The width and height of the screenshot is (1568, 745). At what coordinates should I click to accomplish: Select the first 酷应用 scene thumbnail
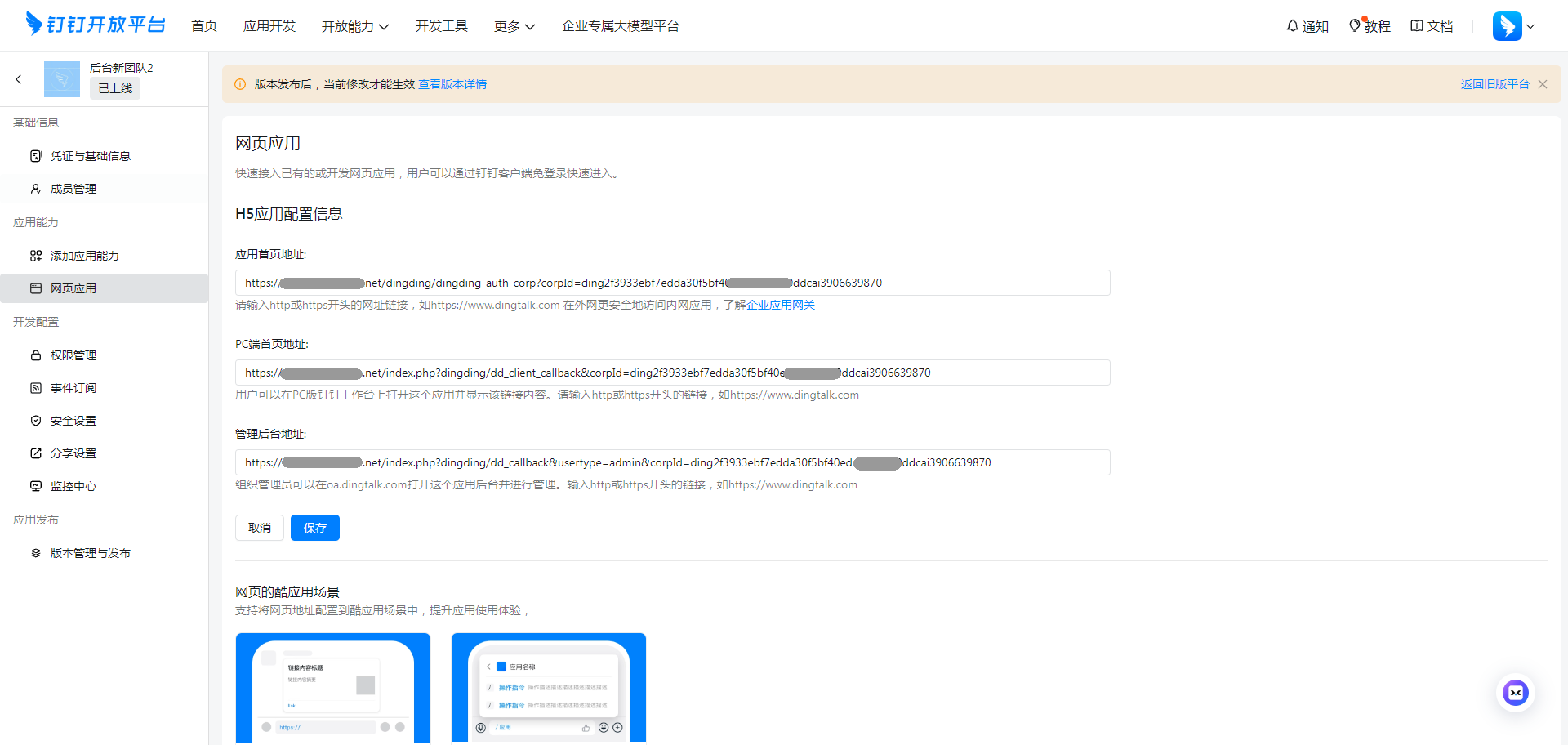coord(333,687)
